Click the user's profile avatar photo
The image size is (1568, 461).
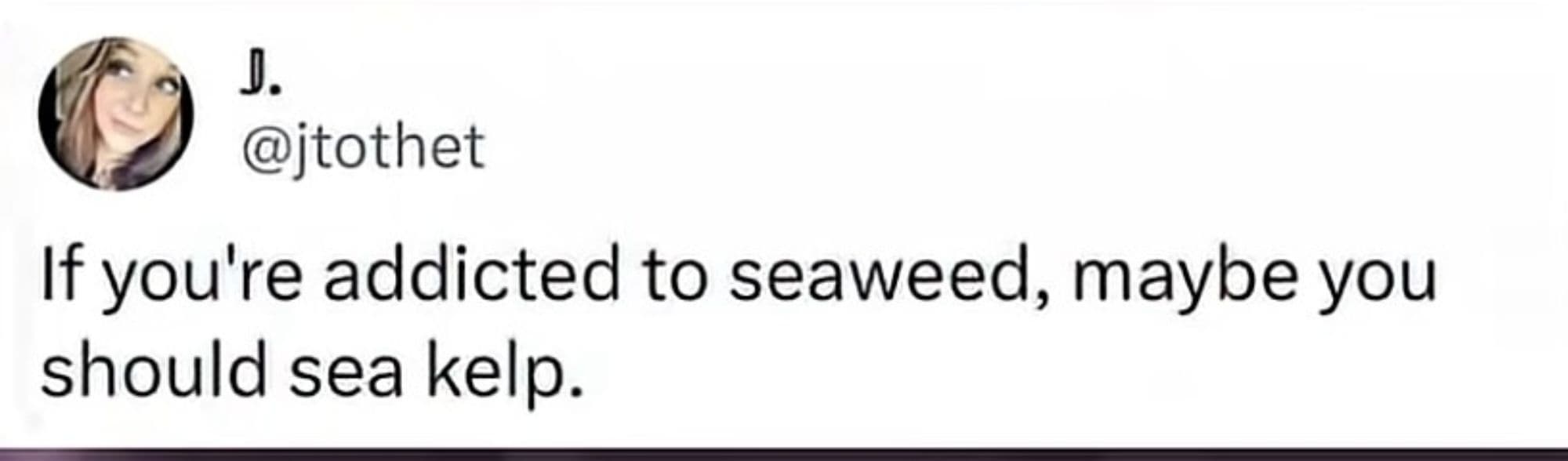(115, 114)
